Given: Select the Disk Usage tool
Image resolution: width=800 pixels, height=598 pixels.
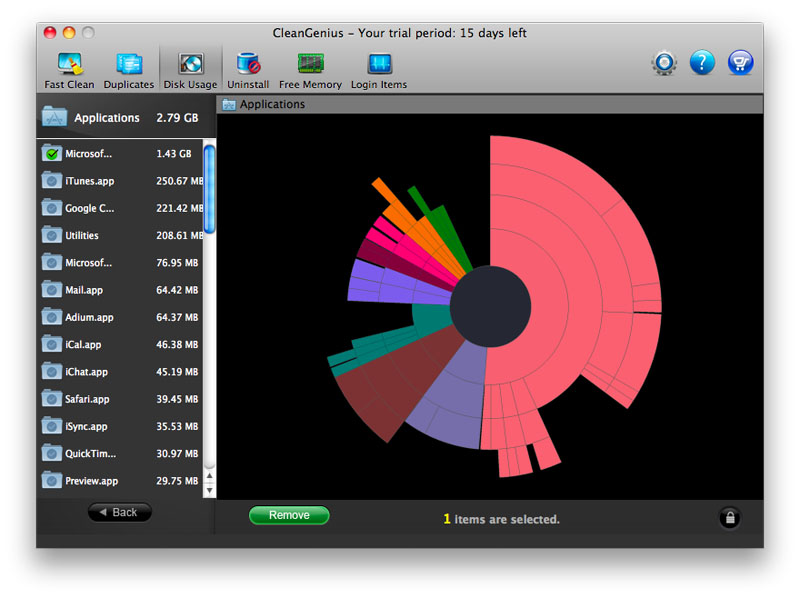Looking at the screenshot, I should tap(190, 70).
